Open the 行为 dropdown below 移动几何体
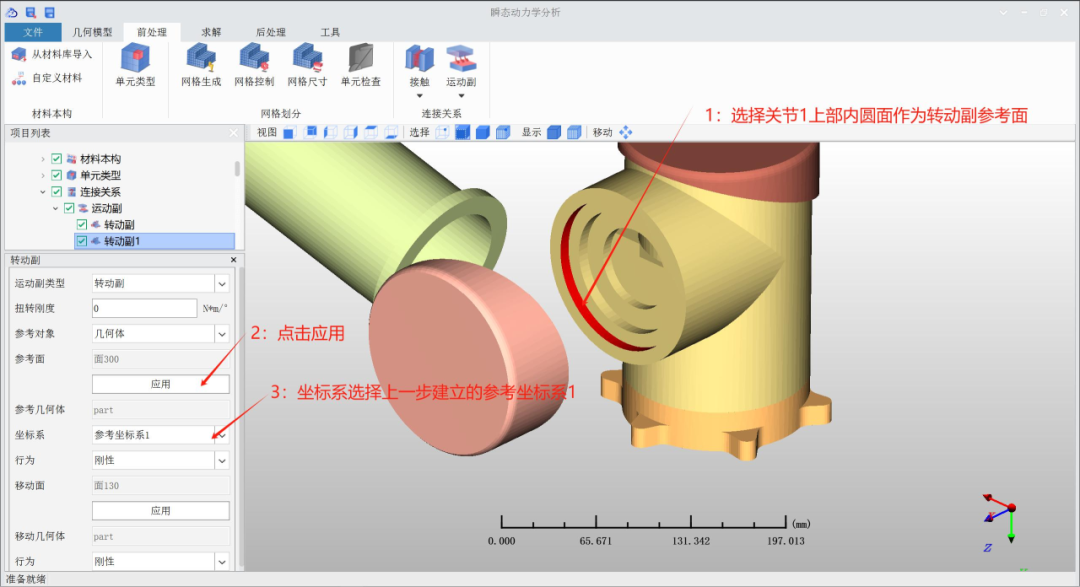The image size is (1080, 587). (222, 562)
